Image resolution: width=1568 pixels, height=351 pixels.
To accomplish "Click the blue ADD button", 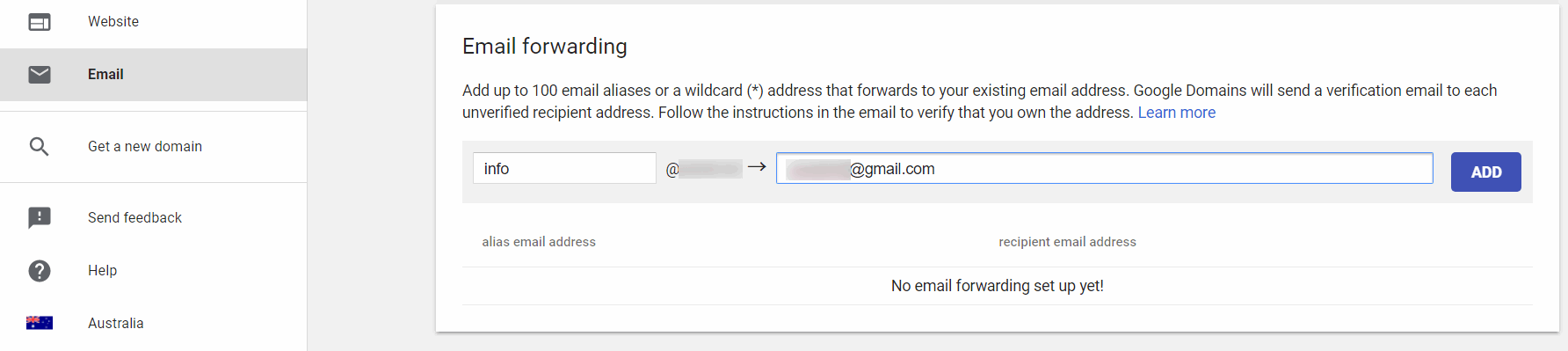I will [x=1485, y=172].
